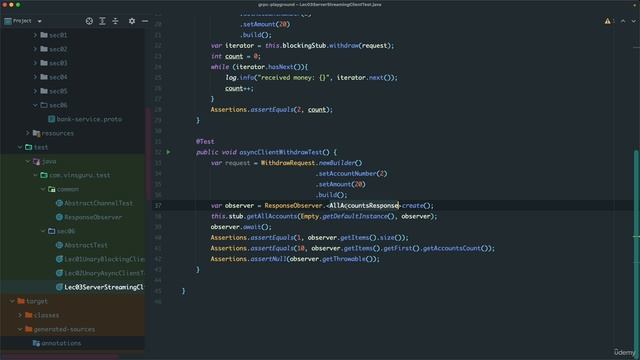
Task: Click the hasNext call in while loop
Action: tap(280, 67)
